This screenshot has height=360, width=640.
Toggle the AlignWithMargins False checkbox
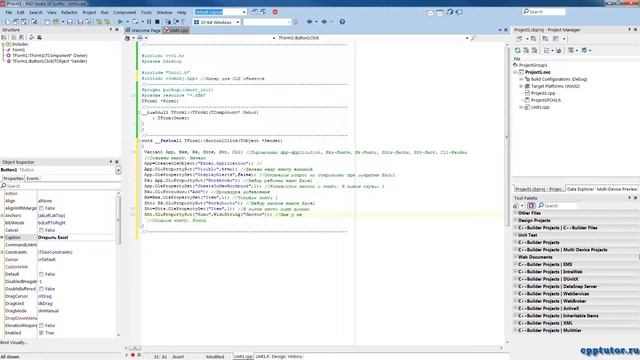click(x=41, y=208)
